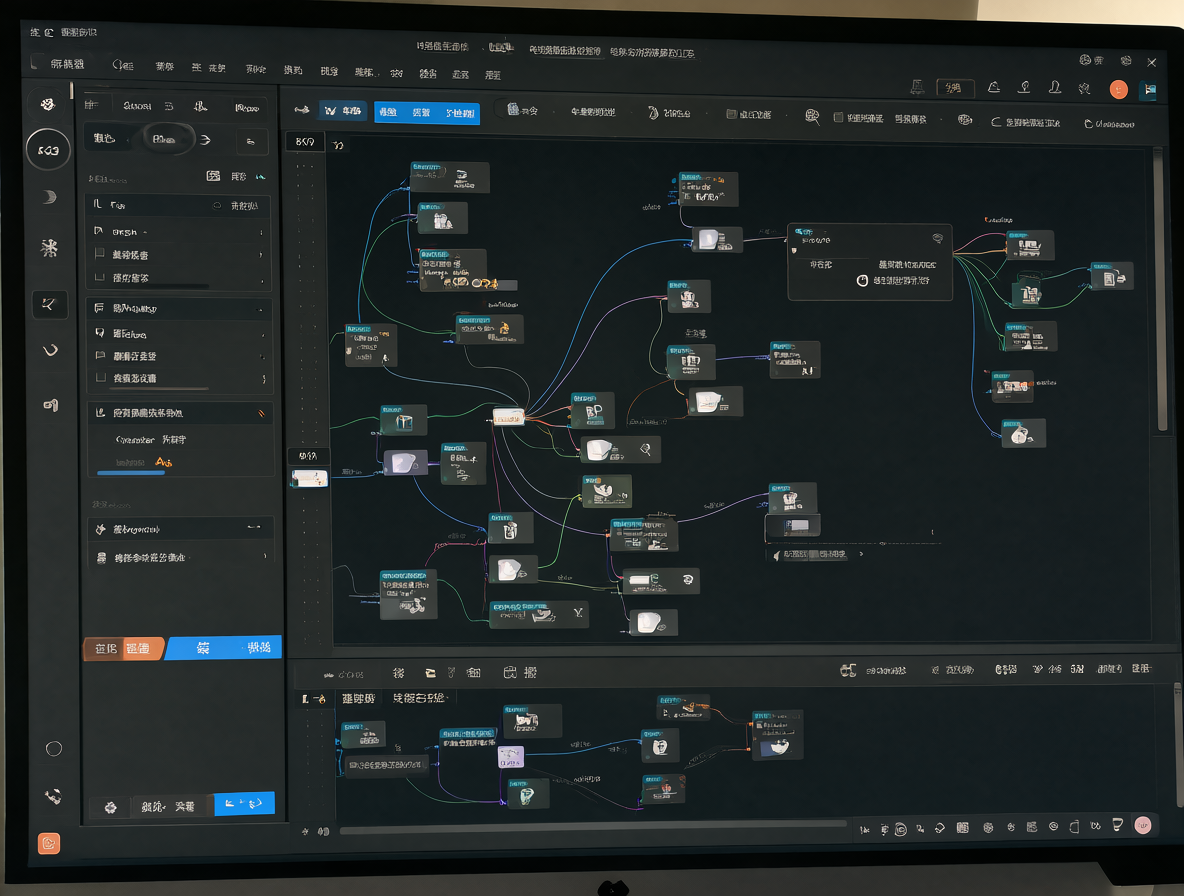
Task: Open the pink avatar in bottom status bar
Action: point(1143,825)
